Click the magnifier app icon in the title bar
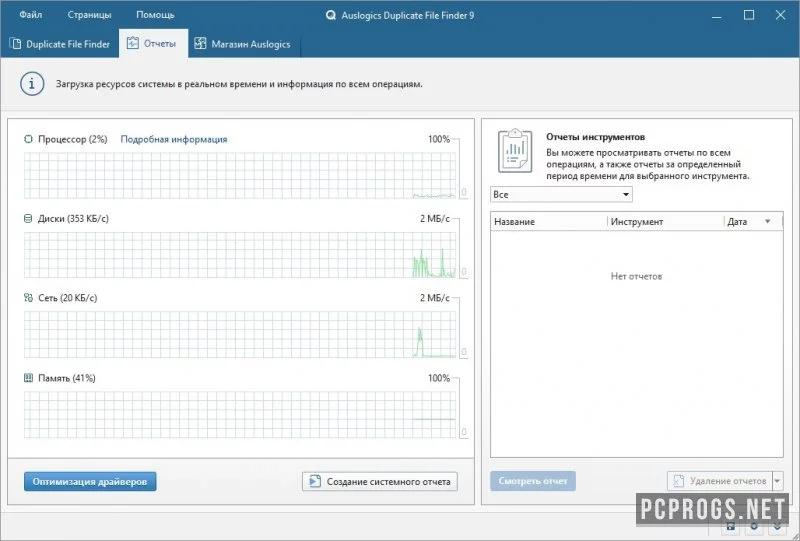The width and height of the screenshot is (800, 541). (331, 15)
